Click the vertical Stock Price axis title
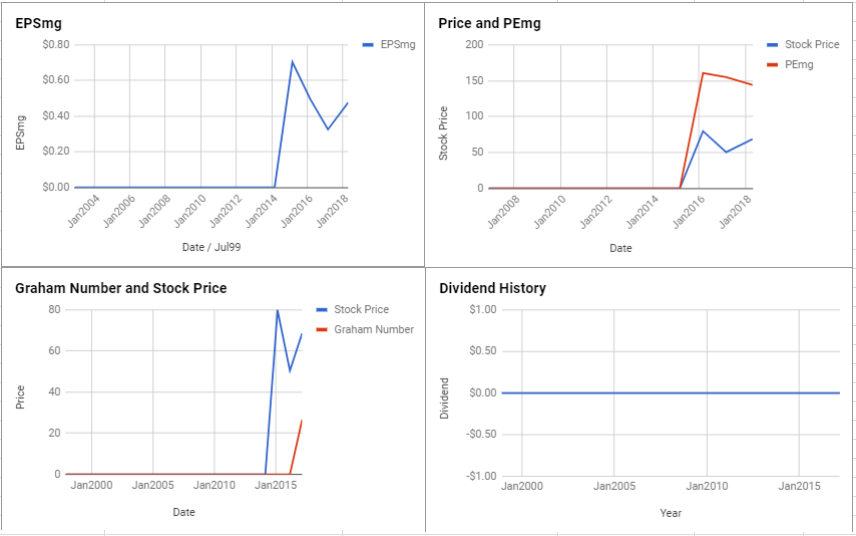Viewport: 856px width, 536px height. 443,133
